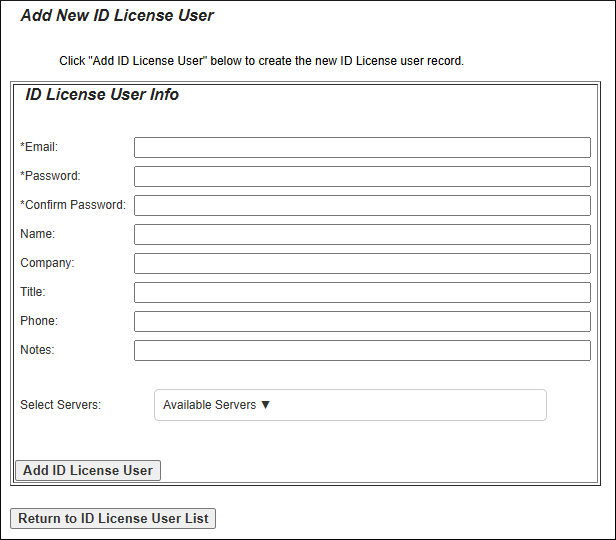Viewport: 616px width, 540px height.
Task: Click the Notes text field
Action: point(362,350)
